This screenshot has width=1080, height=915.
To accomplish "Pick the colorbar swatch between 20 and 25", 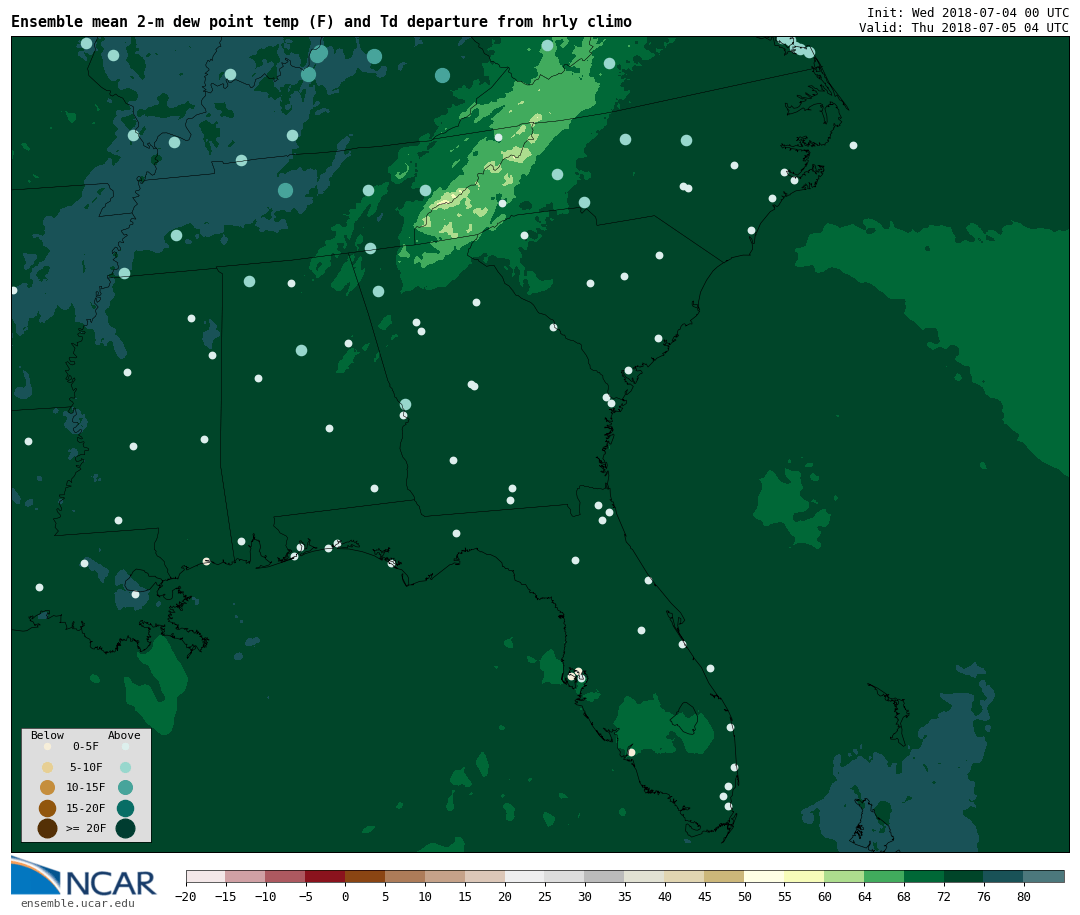I will [525, 877].
